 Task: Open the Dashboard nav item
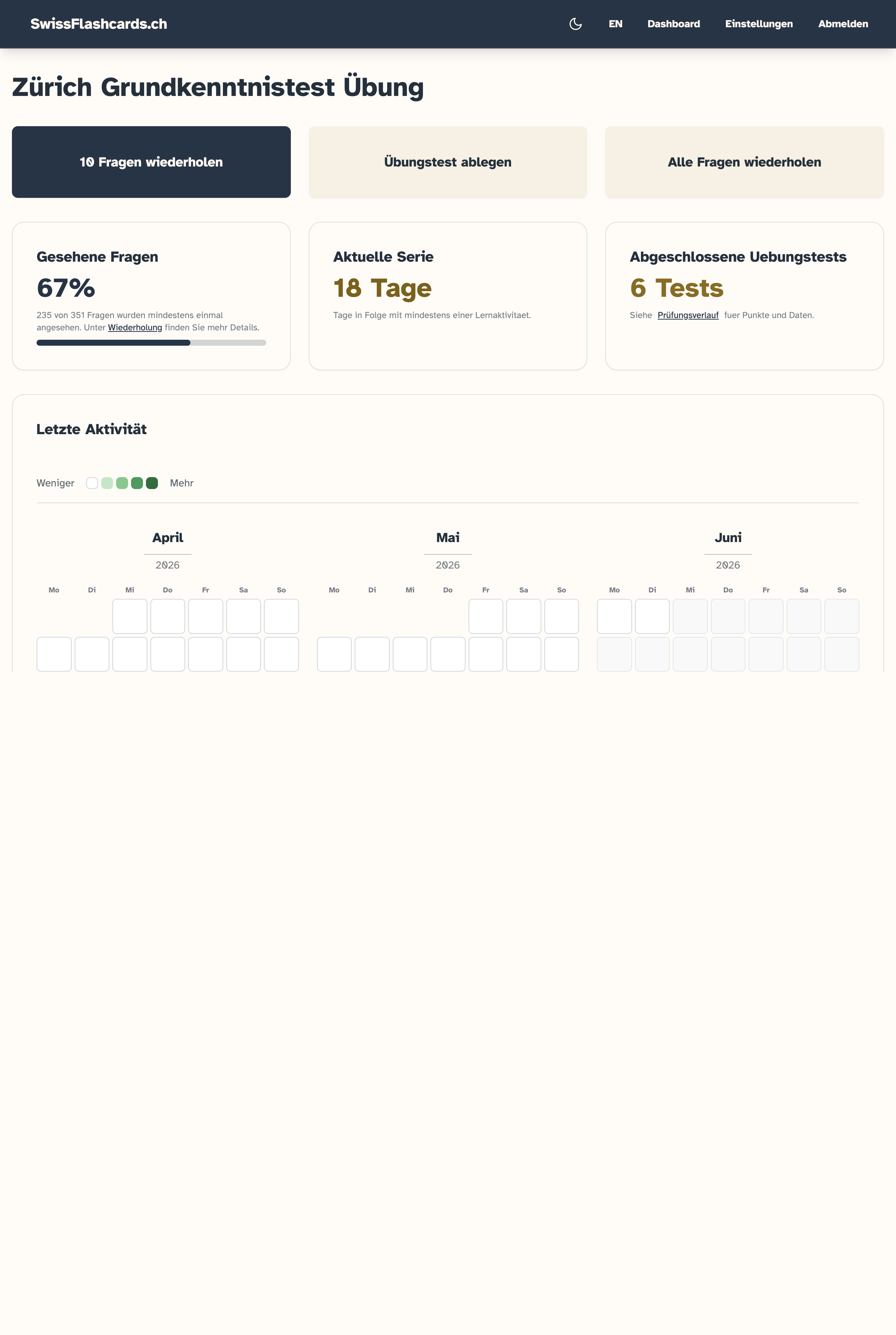coord(674,24)
